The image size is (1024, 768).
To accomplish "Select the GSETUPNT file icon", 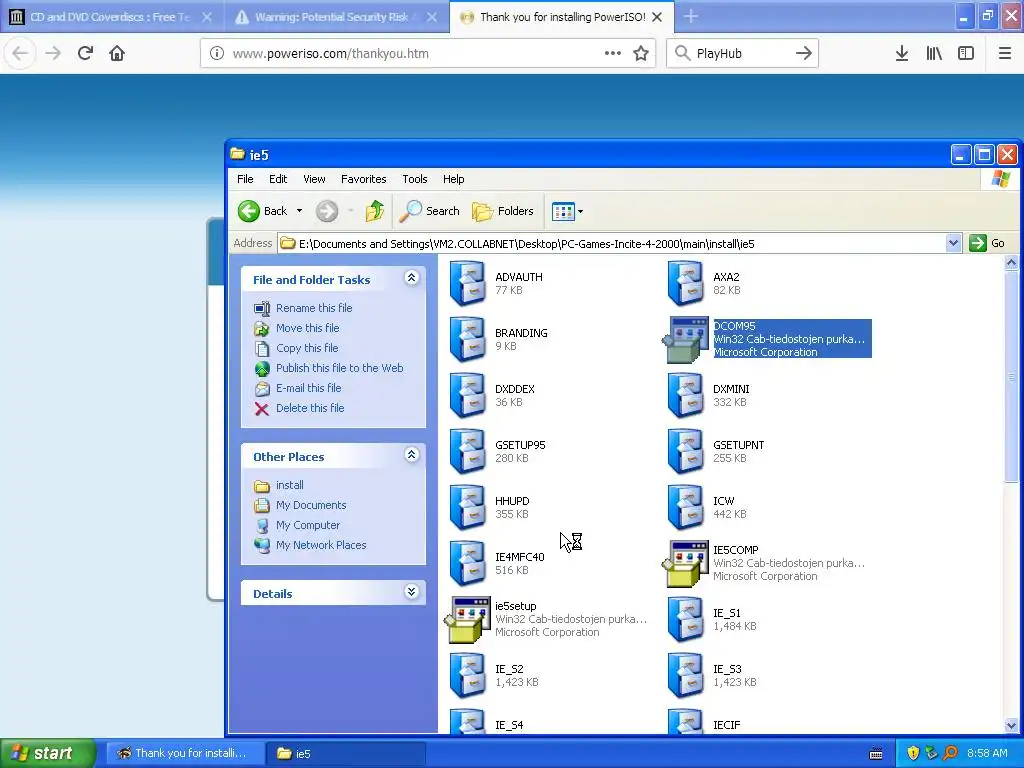I will pyautogui.click(x=686, y=452).
